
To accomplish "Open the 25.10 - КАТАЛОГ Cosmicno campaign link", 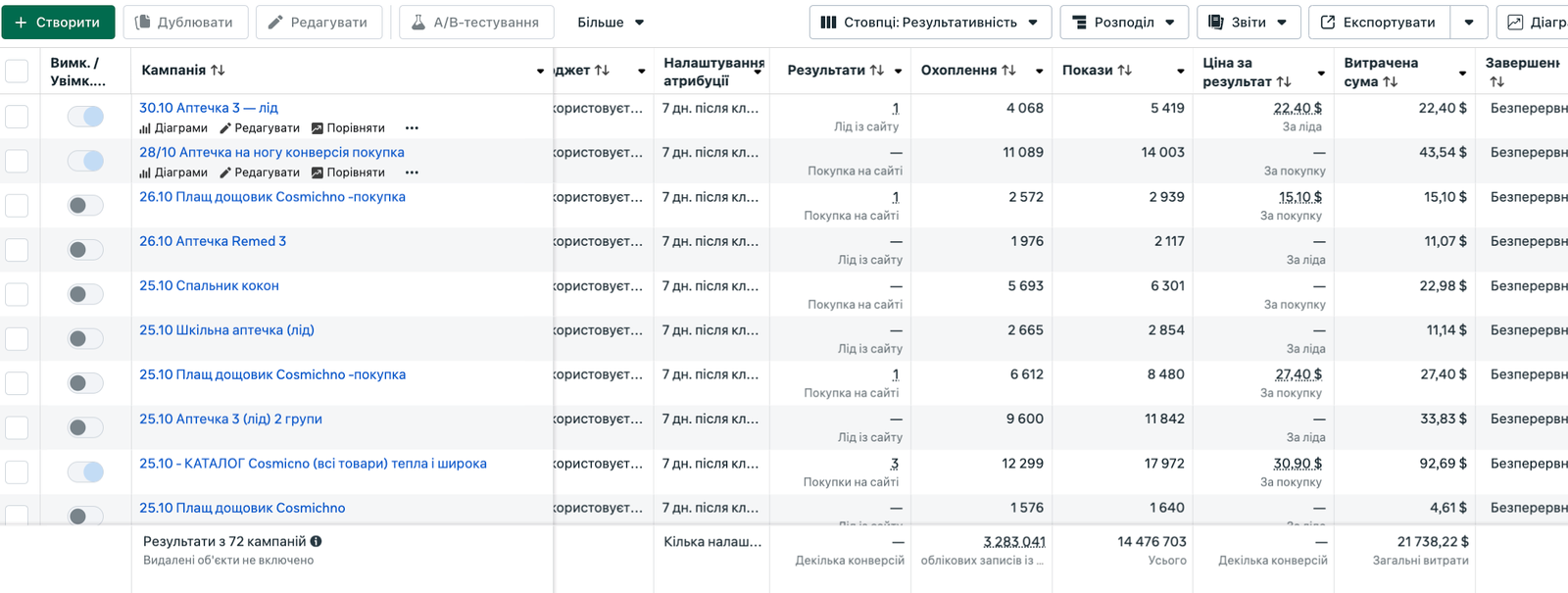I will pyautogui.click(x=313, y=464).
